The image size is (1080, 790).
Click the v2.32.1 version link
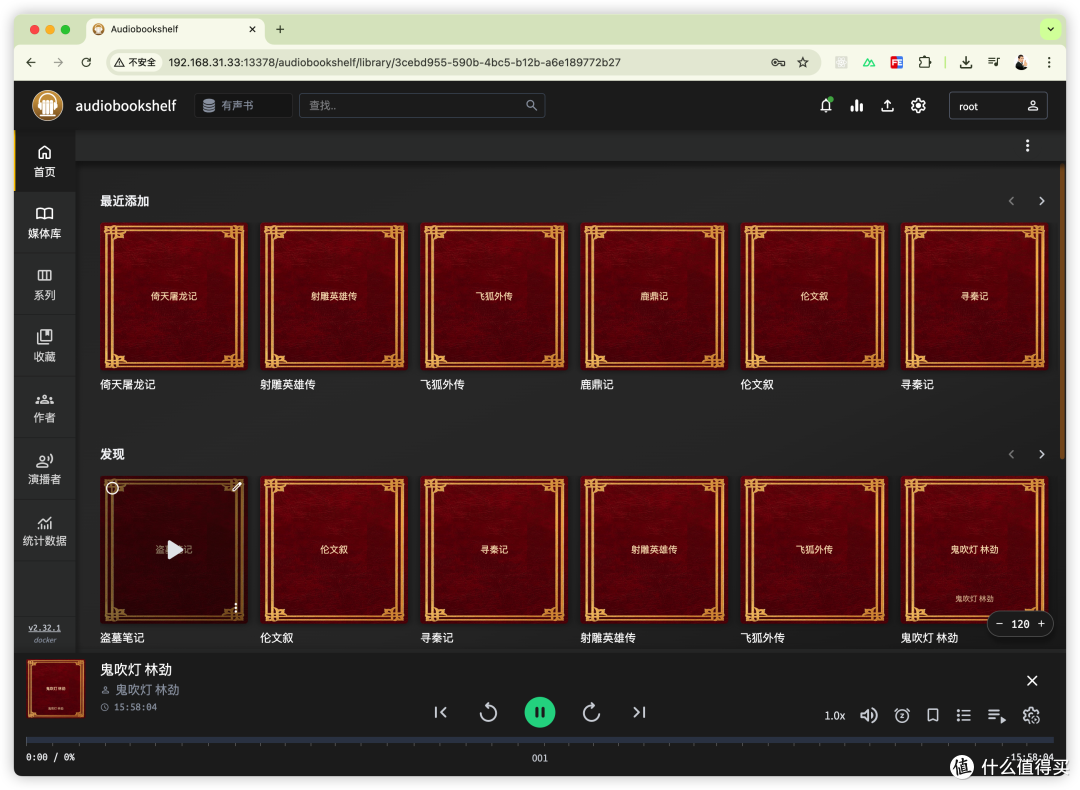click(x=44, y=628)
